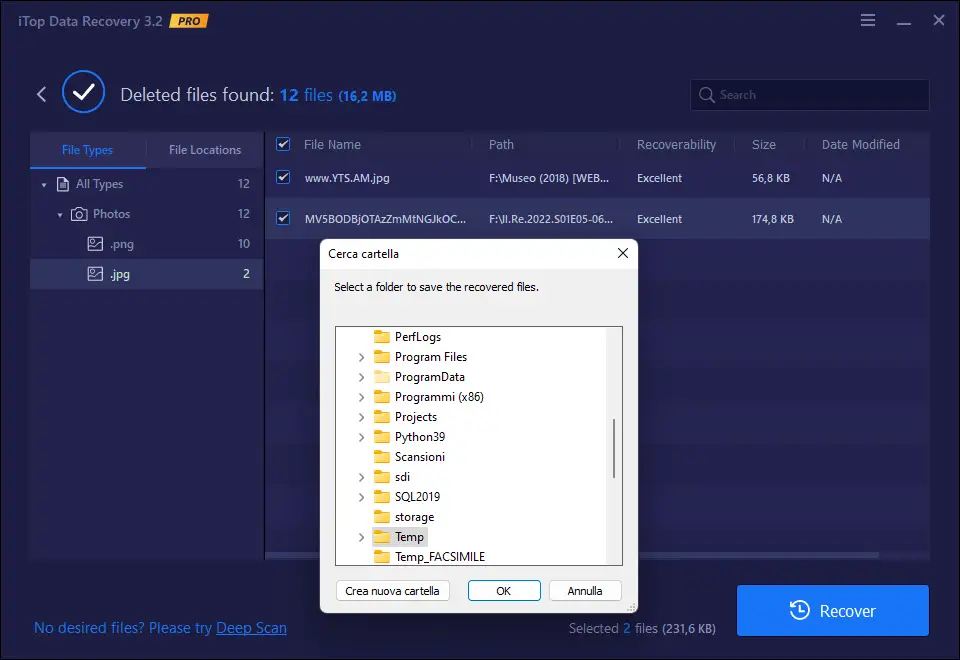This screenshot has height=660, width=960.
Task: Click the Recover button
Action: point(832,610)
